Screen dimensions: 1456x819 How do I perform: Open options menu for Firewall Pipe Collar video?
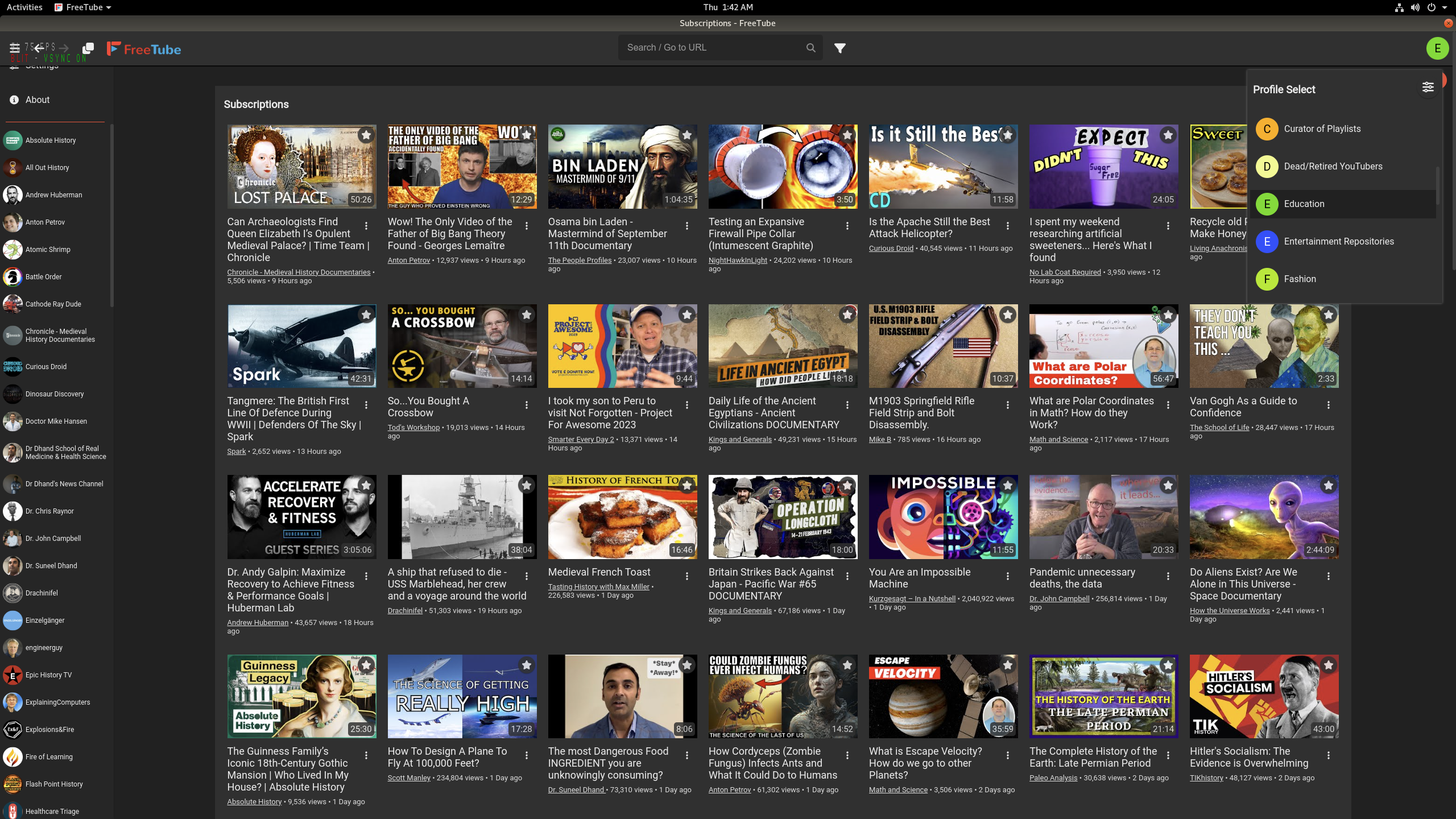[847, 226]
